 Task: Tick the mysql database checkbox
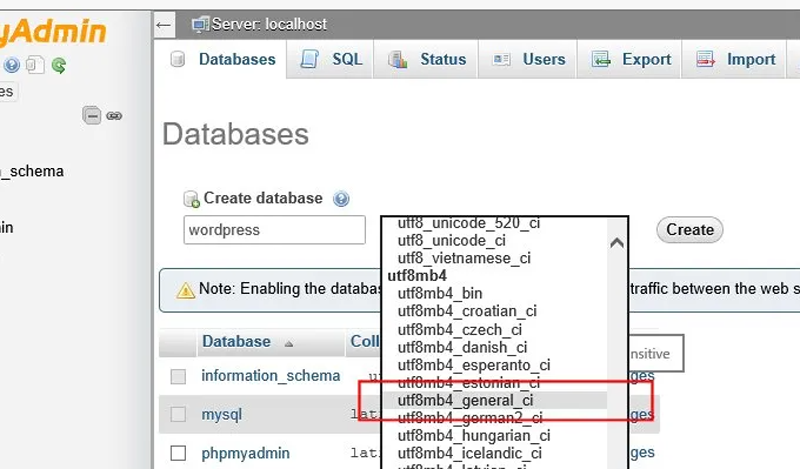178,414
